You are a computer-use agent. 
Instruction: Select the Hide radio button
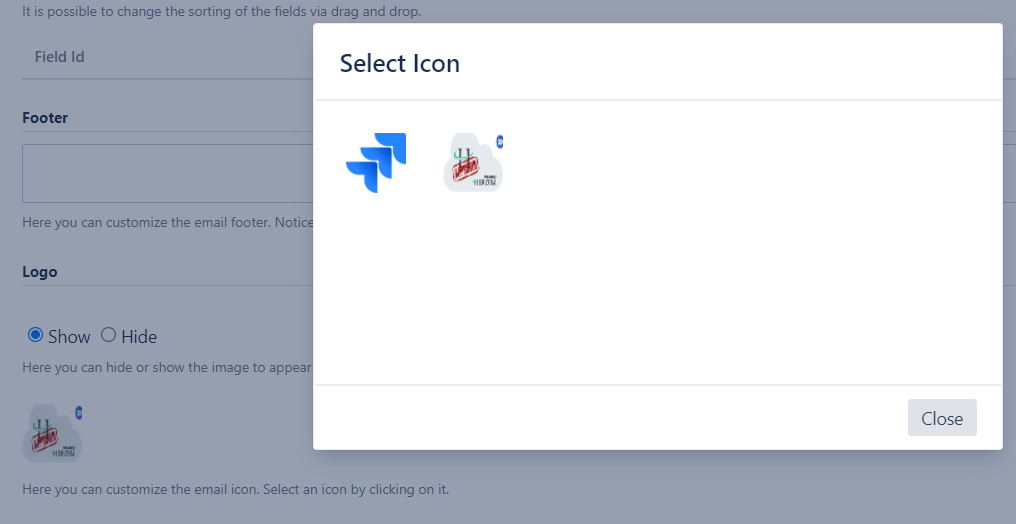pyautogui.click(x=109, y=335)
